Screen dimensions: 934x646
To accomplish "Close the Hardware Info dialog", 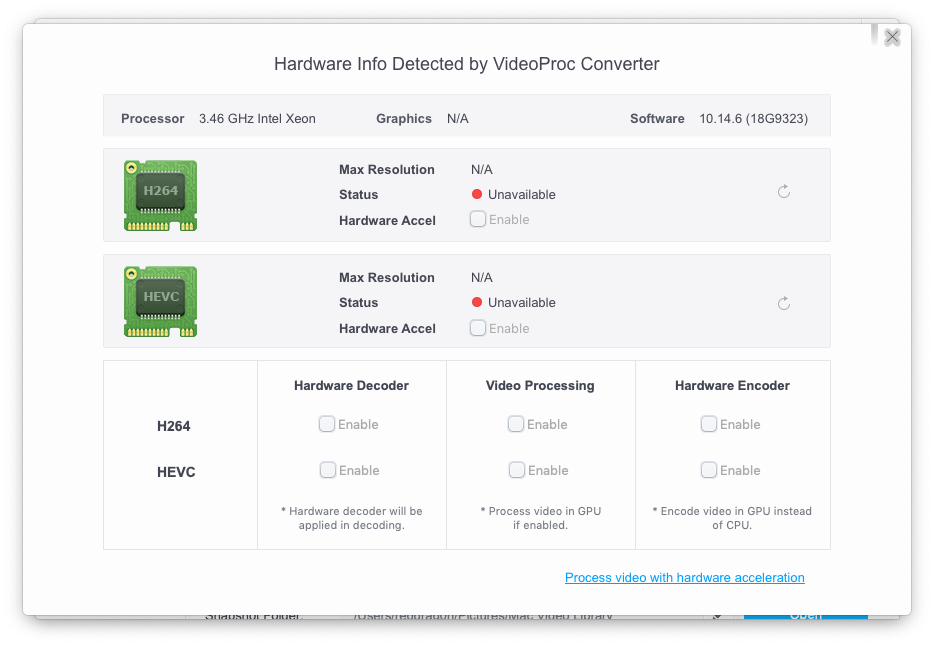I will pyautogui.click(x=892, y=38).
